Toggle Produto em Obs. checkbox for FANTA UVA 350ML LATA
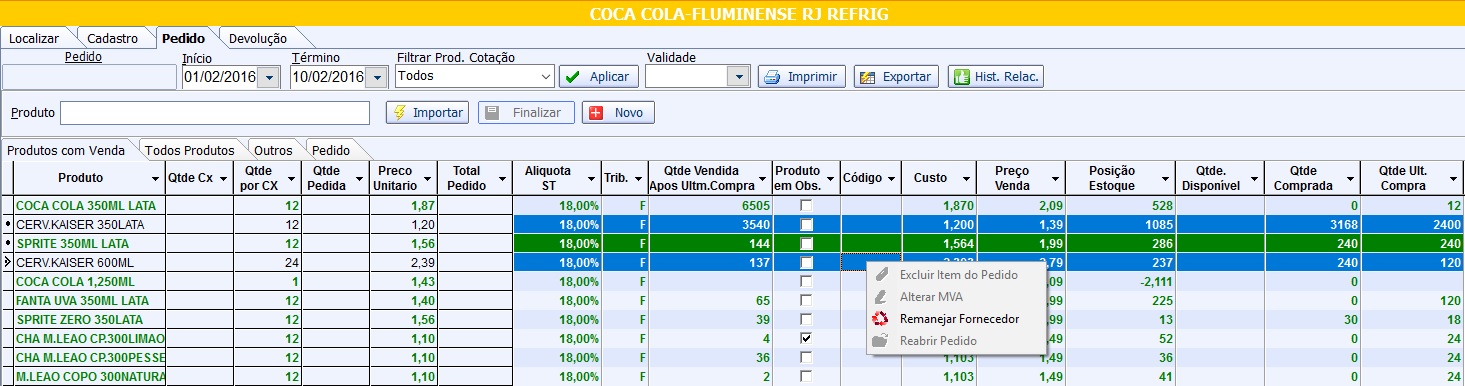1465x386 pixels. [x=806, y=300]
